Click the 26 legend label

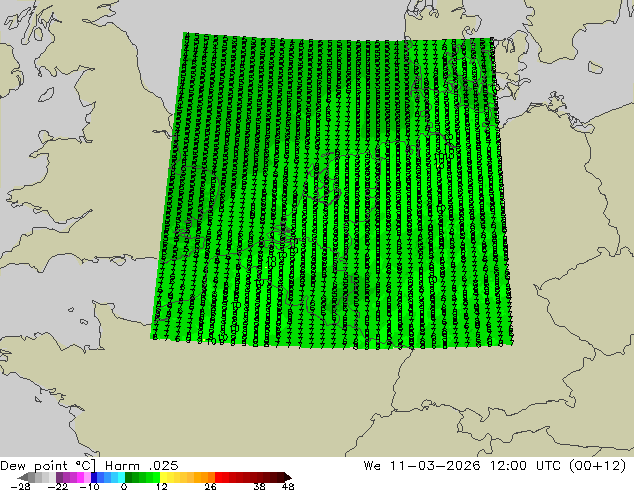tap(210, 486)
